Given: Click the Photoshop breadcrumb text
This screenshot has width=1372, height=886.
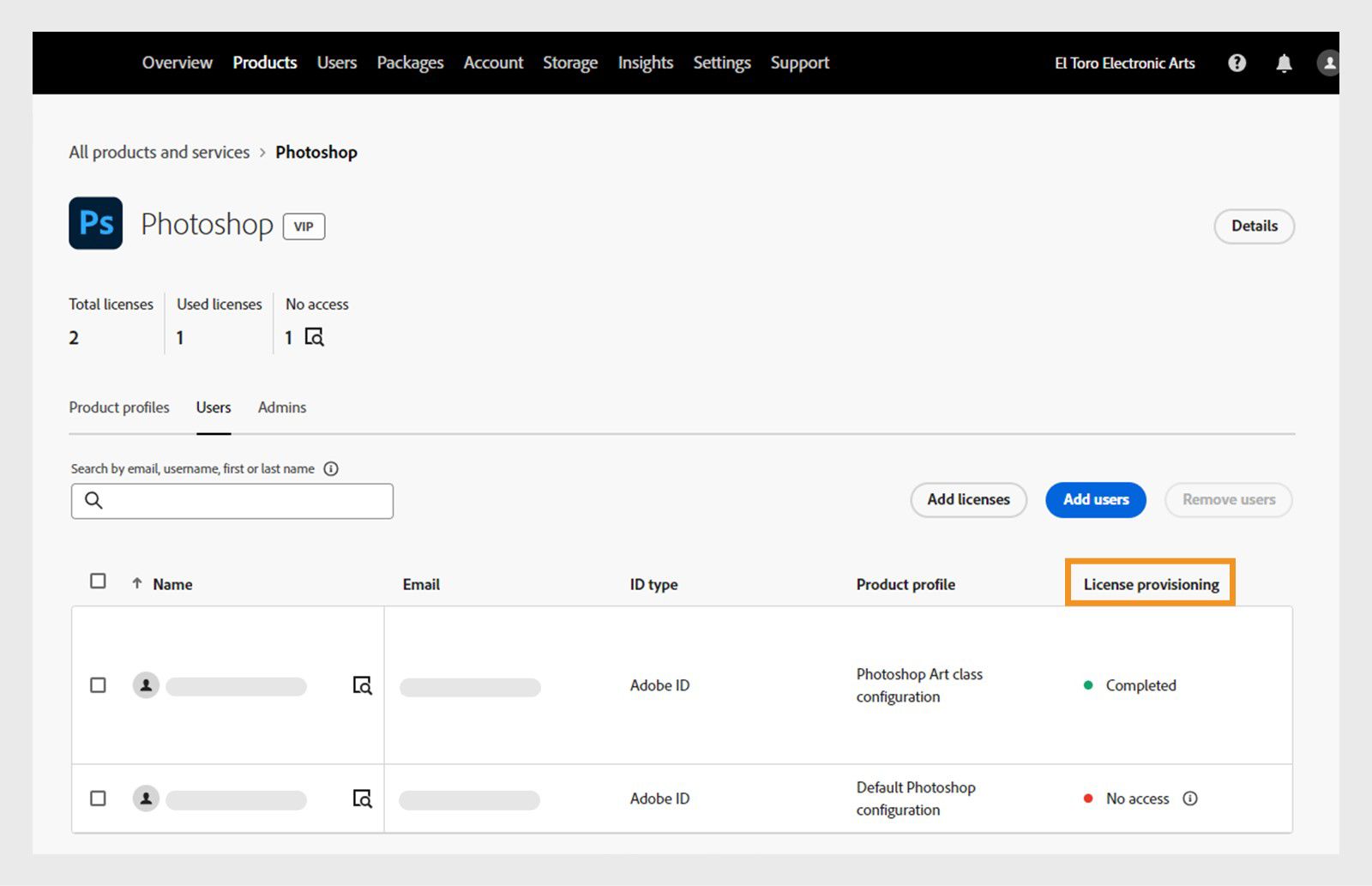Looking at the screenshot, I should pos(316,153).
